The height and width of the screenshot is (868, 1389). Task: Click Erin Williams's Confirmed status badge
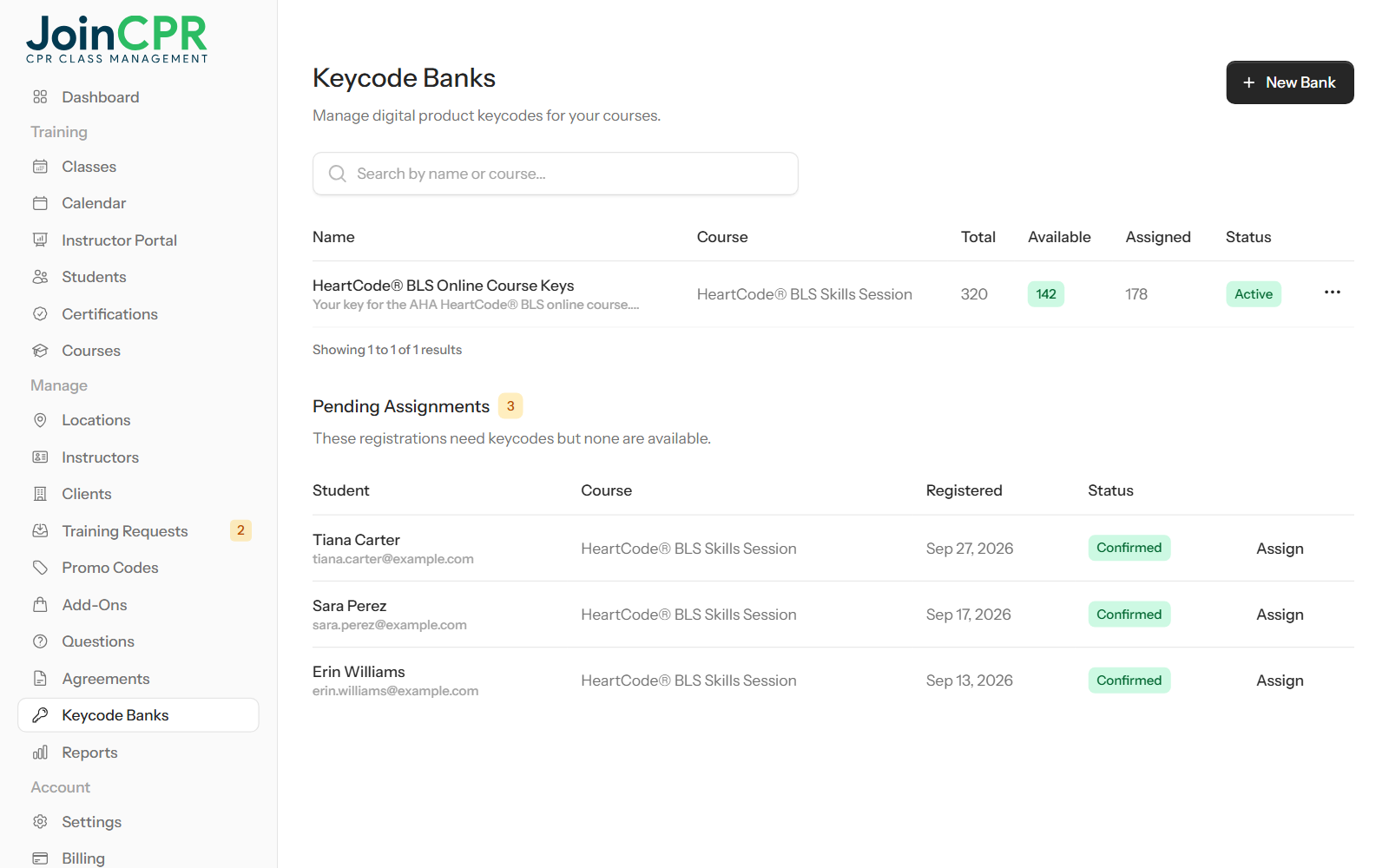(1129, 681)
